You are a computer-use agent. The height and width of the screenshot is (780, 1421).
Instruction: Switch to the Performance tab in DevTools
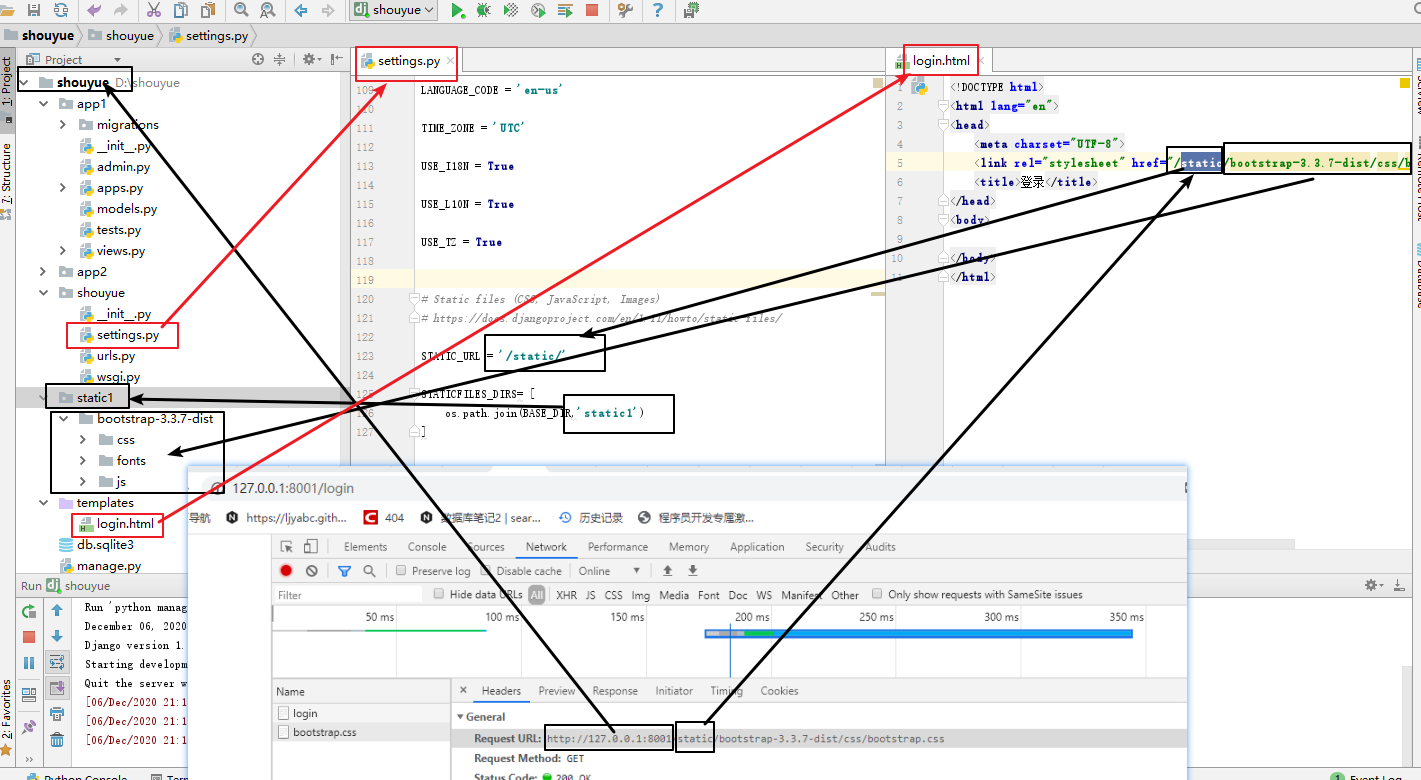618,547
